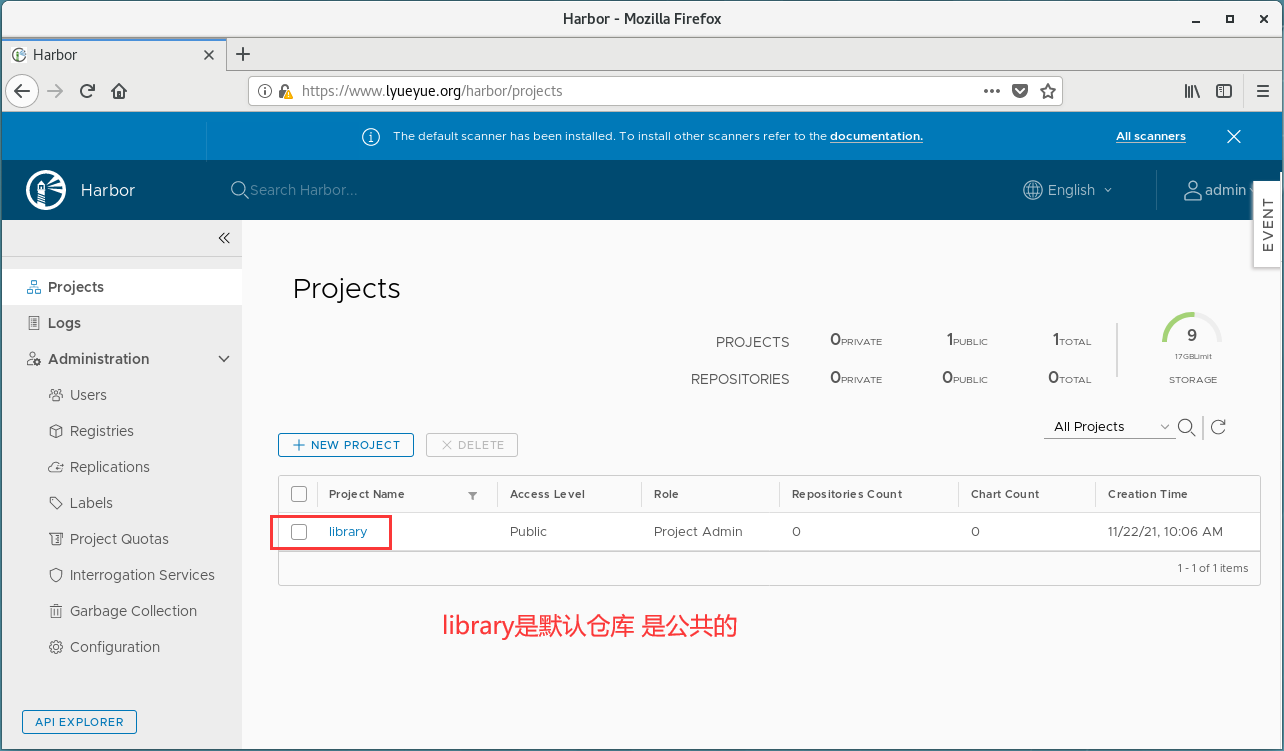
Task: Click the All scanners link
Action: 1151,136
